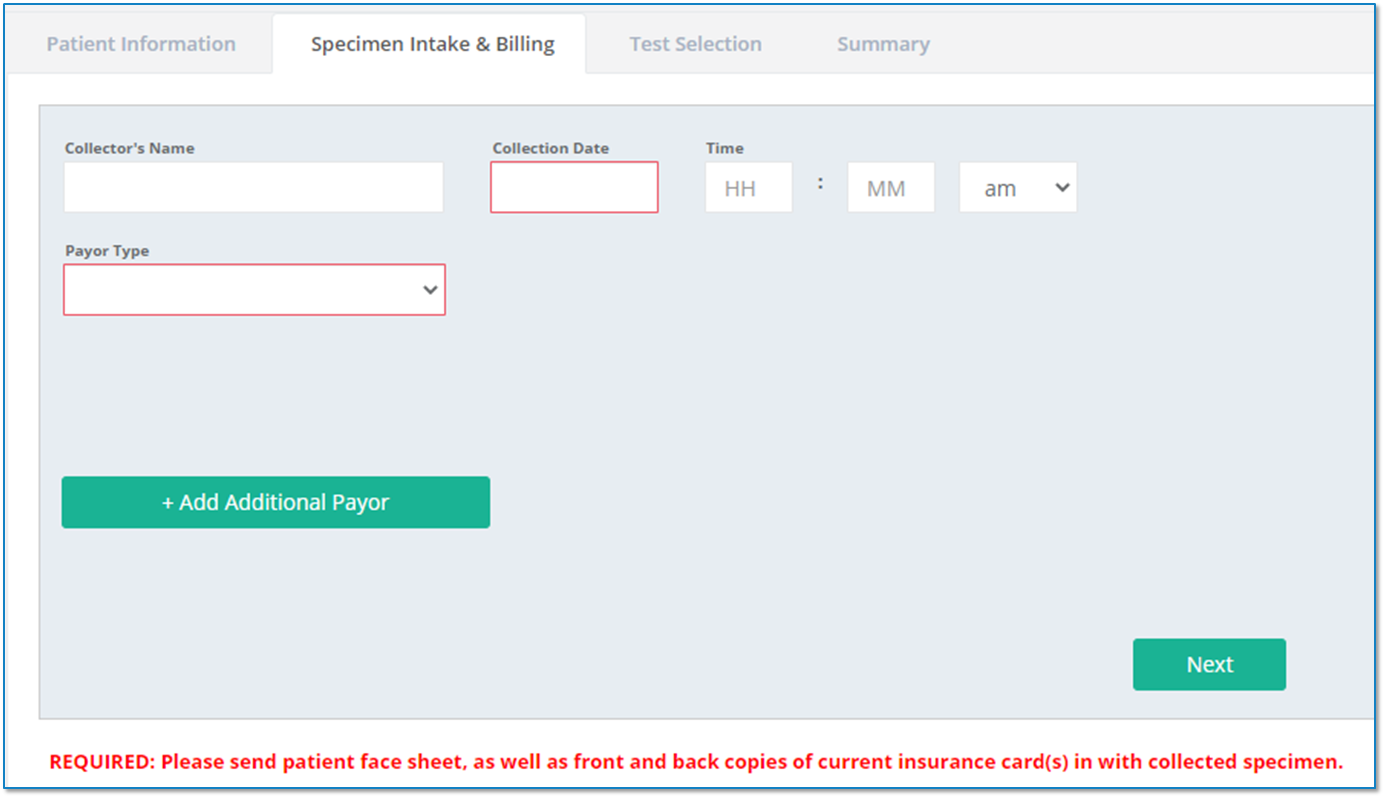Screen dimensions: 1385x798
Task: Click the Collection Date label heading
Action: 550,148
